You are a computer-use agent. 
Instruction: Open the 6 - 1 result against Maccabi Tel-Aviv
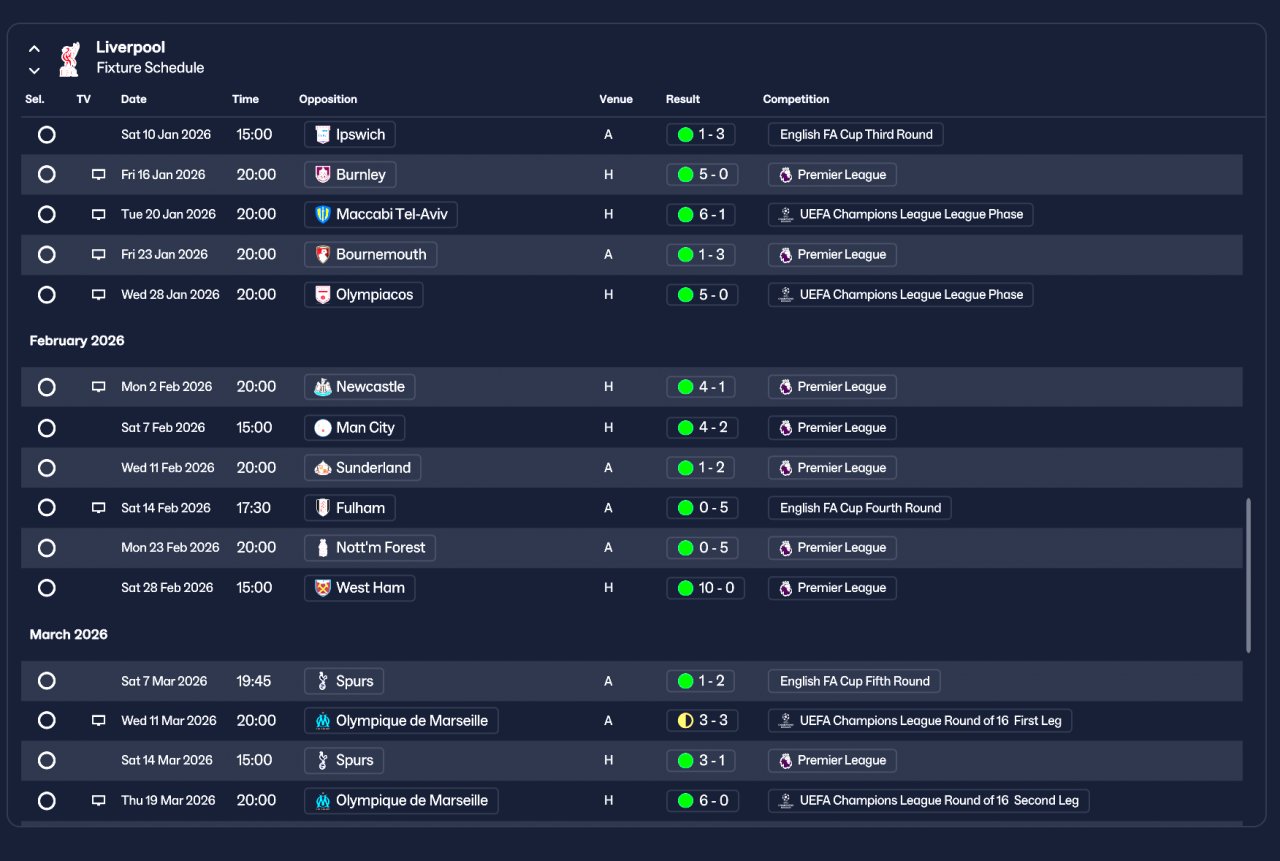coord(702,214)
